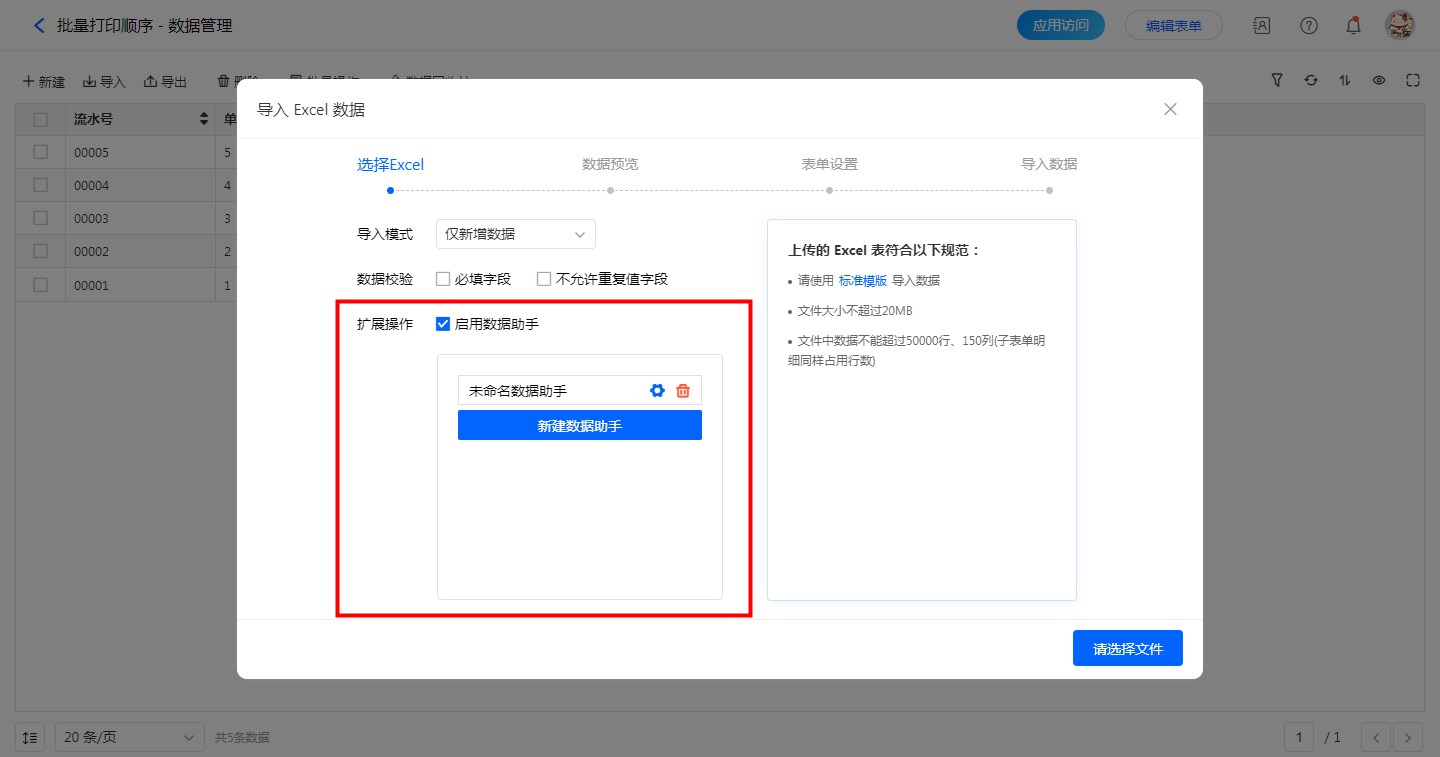1440x757 pixels.
Task: Open the filter funnel icon
Action: [1277, 81]
